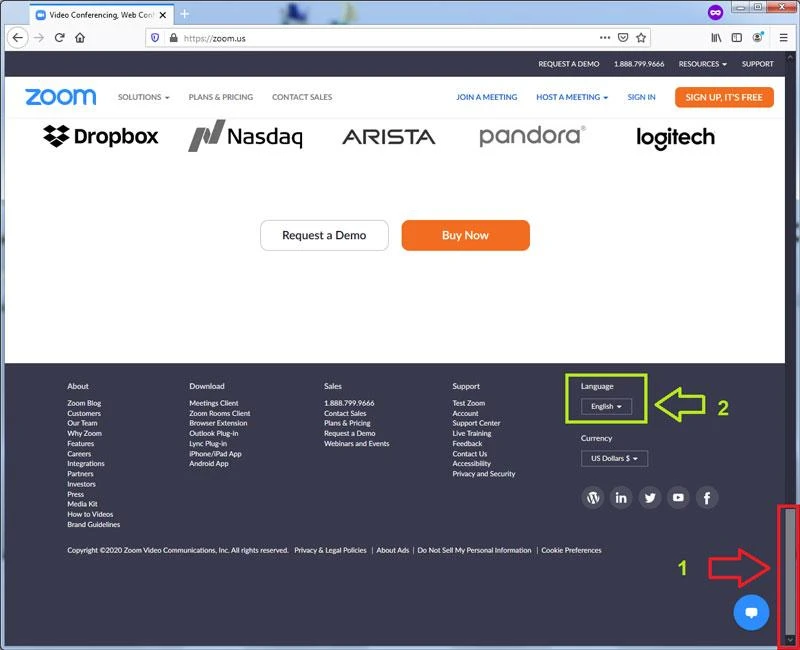Open the YouTube icon in footer
Viewport: 800px width, 650px height.
679,498
